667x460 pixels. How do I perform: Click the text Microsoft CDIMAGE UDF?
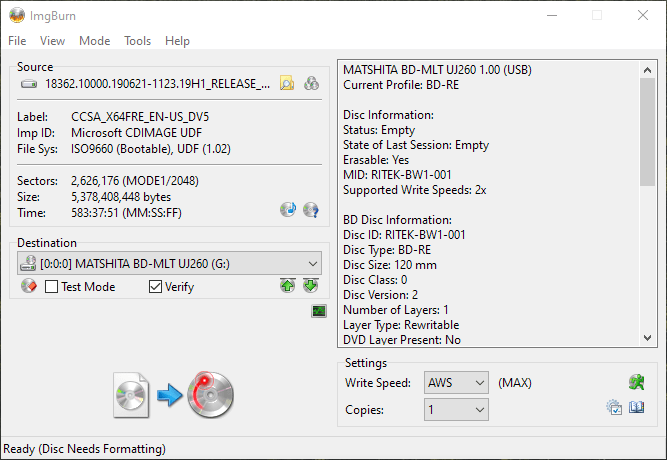point(136,133)
